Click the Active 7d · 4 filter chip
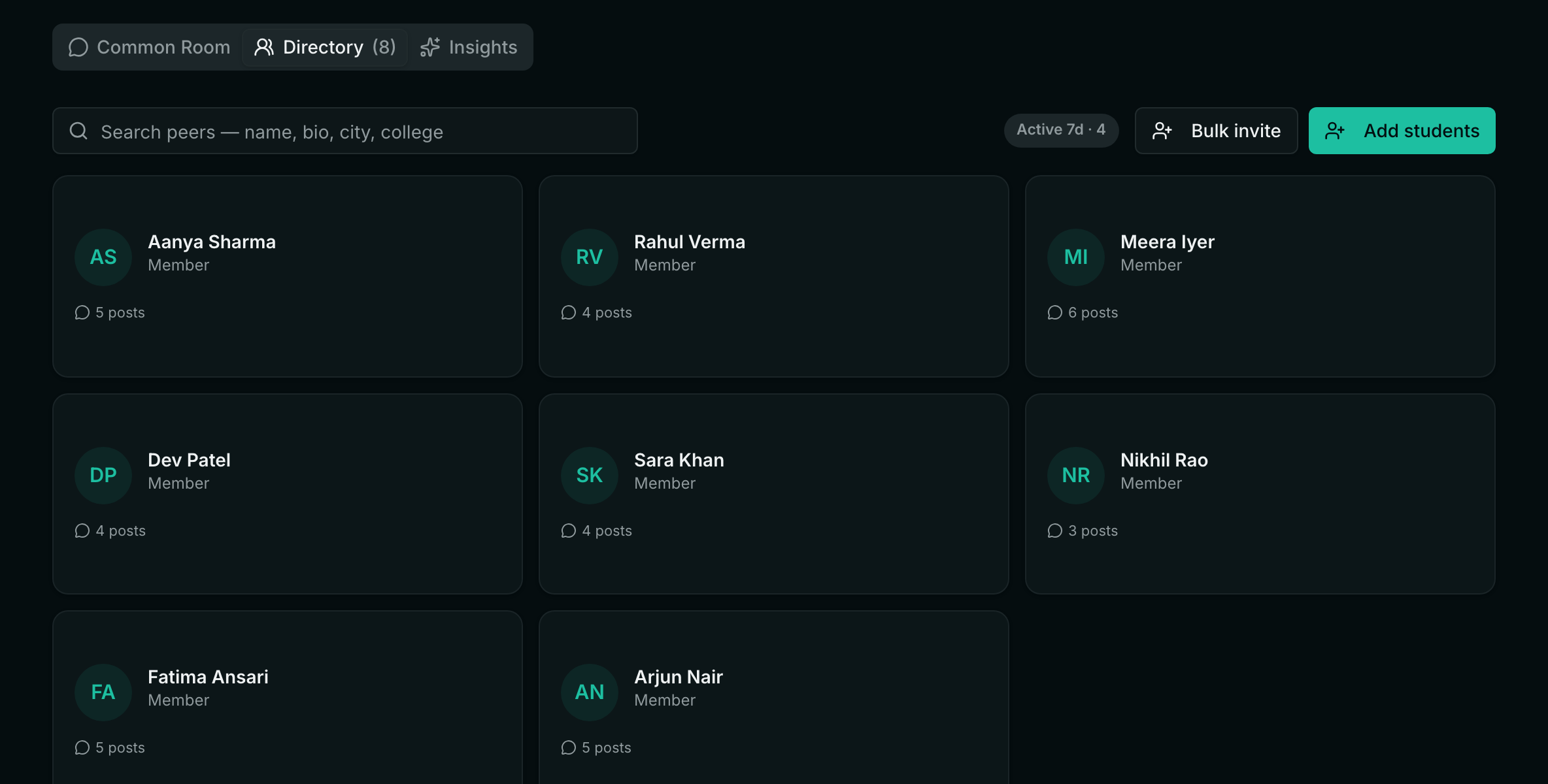1548x784 pixels. 1061,130
